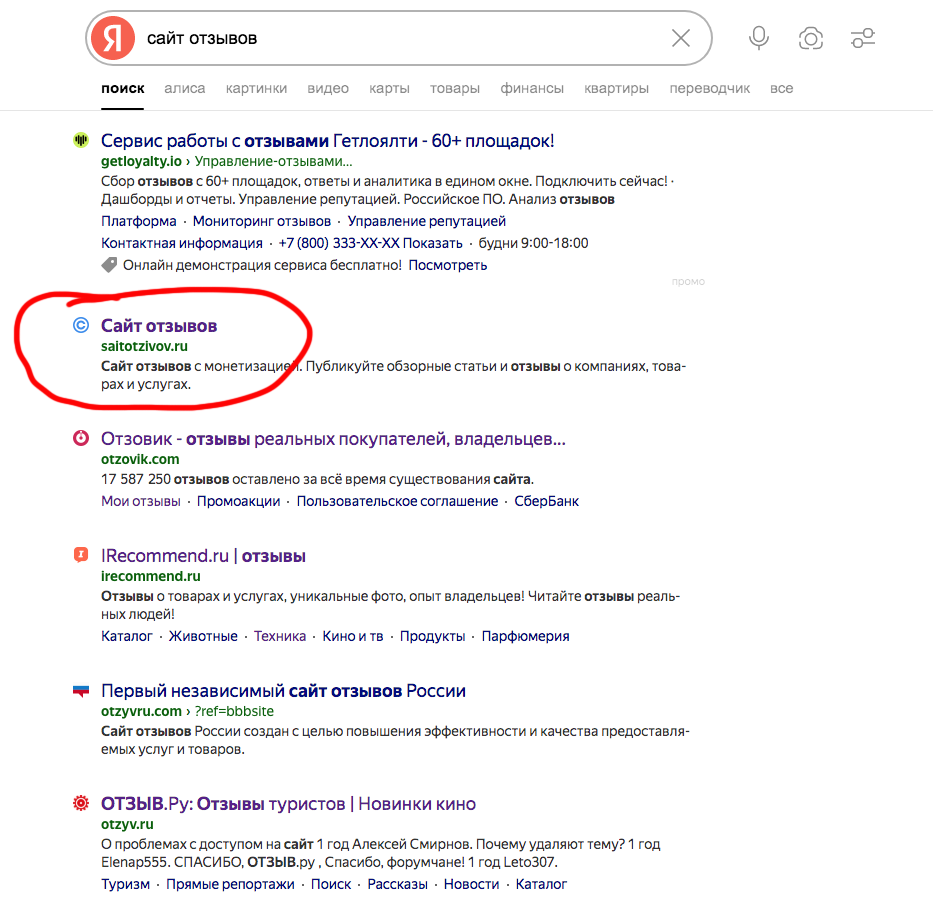Click the ОТЗЫВ.Ру favicon icon
The width and height of the screenshot is (933, 917).
click(x=81, y=803)
